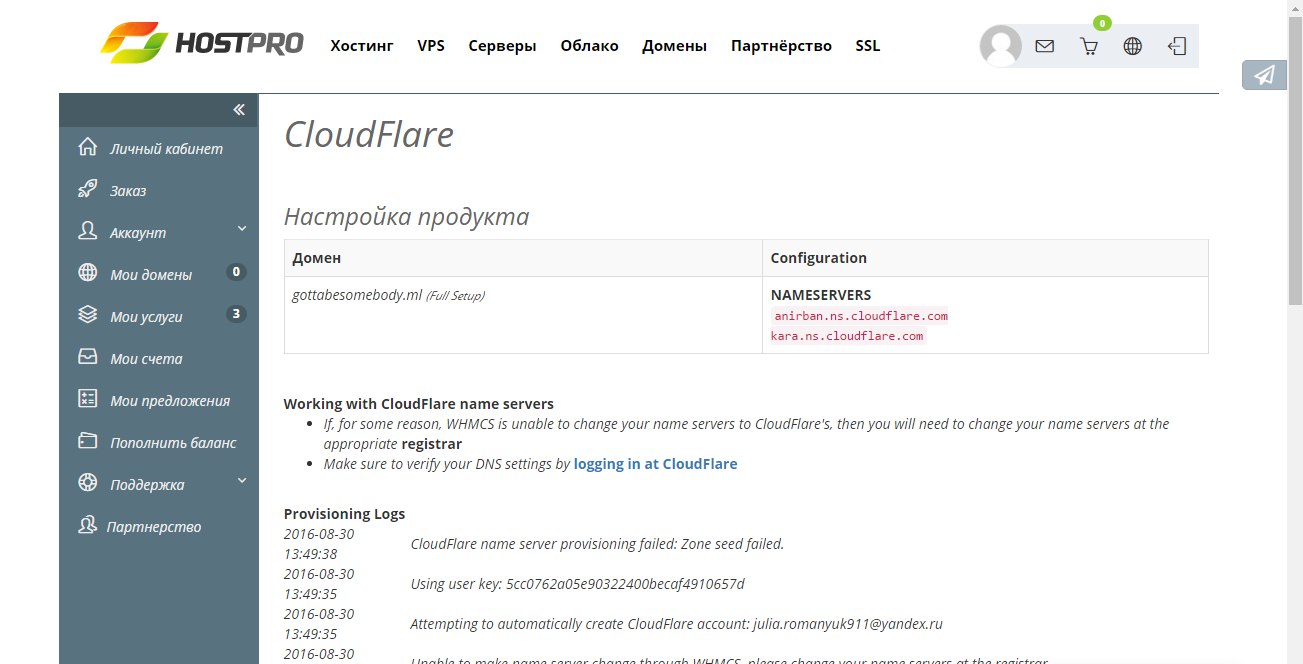Open Хостинг in top navigation

click(362, 46)
